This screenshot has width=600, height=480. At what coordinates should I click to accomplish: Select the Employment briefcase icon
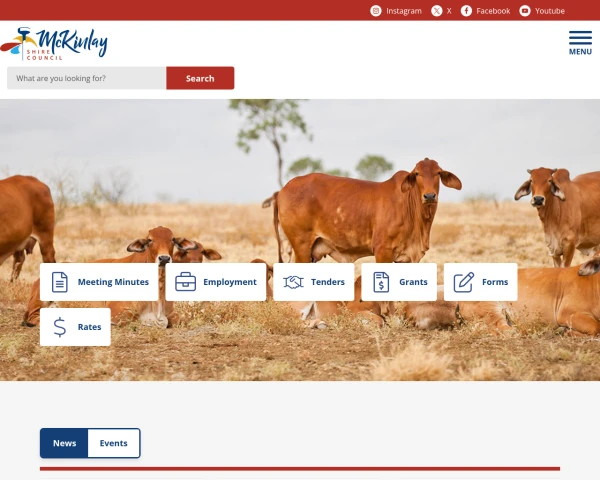(x=186, y=282)
